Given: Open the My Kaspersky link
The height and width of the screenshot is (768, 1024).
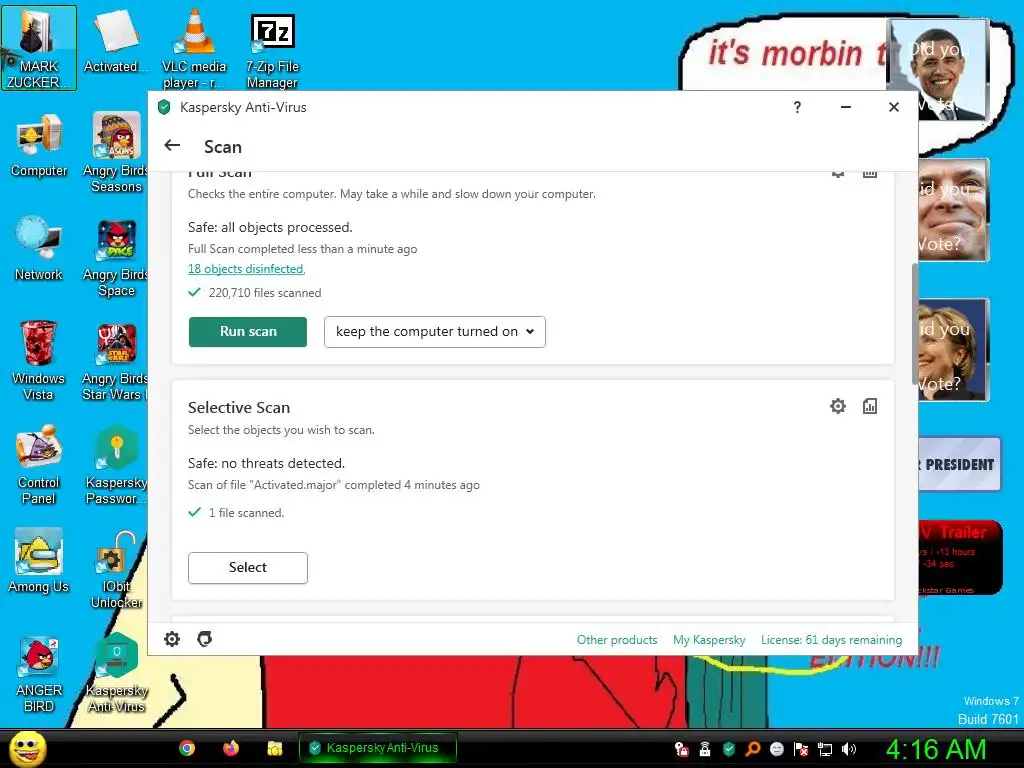Looking at the screenshot, I should 709,640.
